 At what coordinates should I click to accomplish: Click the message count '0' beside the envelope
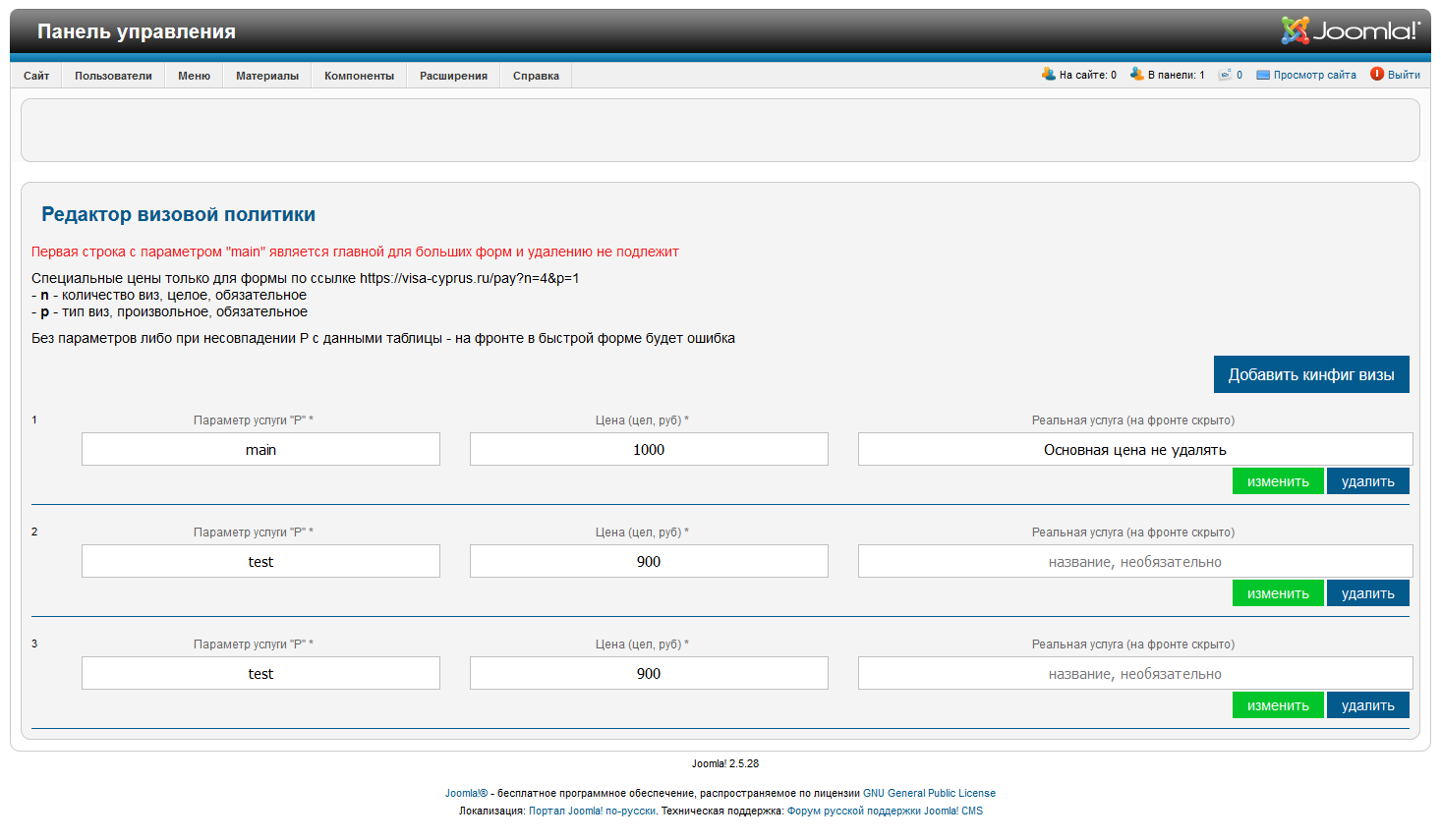click(x=1239, y=75)
